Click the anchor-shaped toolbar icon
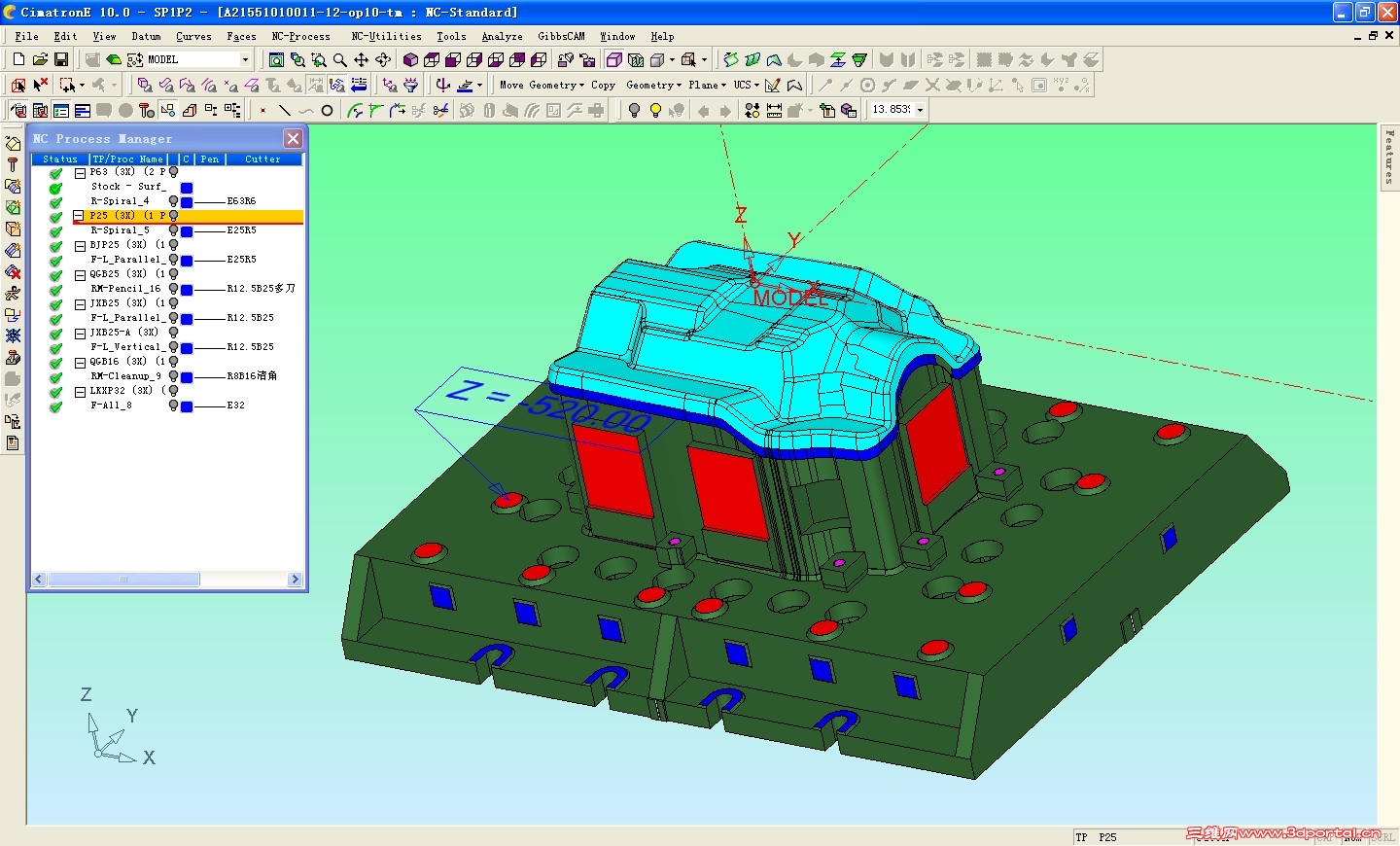This screenshot has height=846, width=1400. [443, 85]
